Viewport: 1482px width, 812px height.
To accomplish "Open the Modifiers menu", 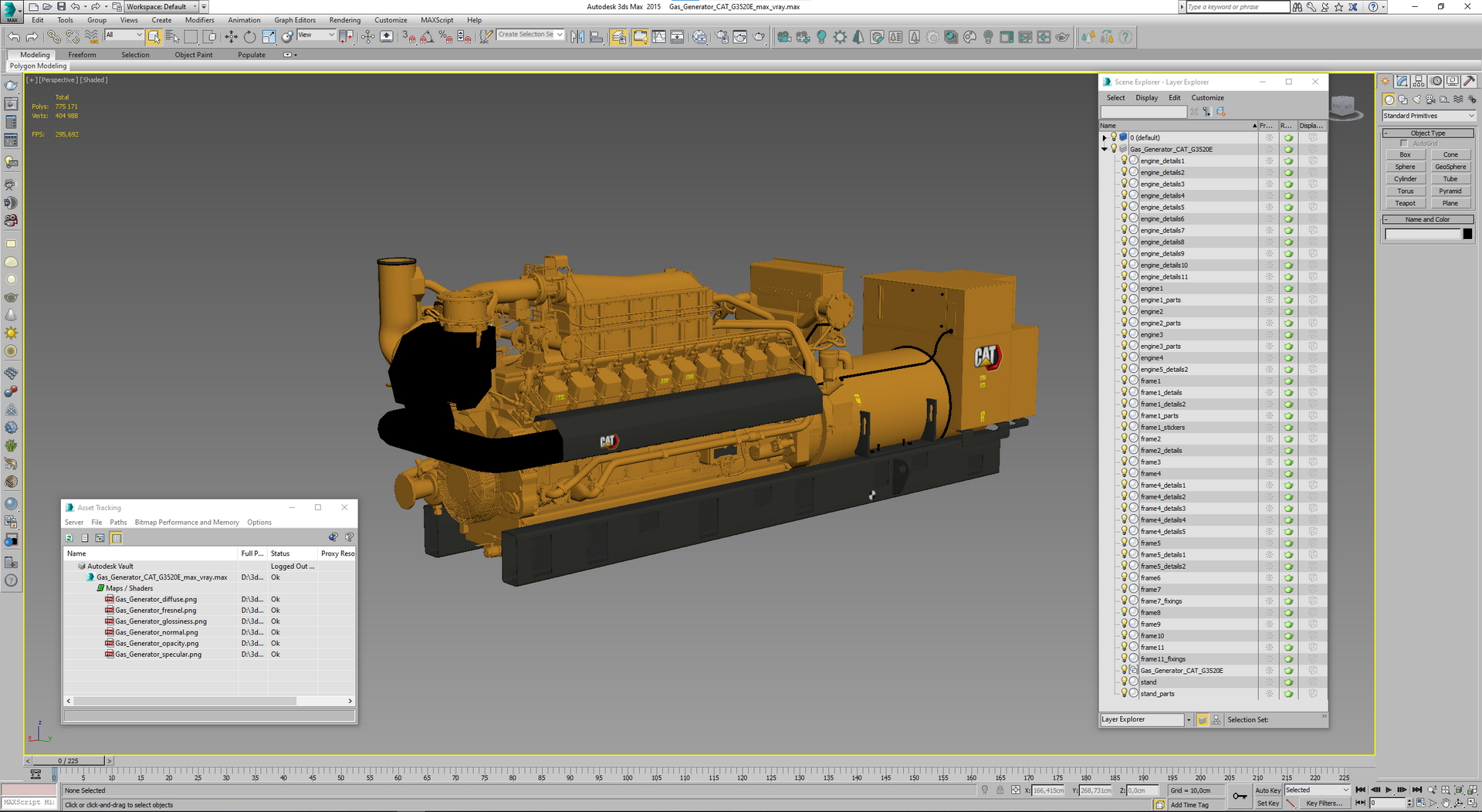I will pos(200,20).
